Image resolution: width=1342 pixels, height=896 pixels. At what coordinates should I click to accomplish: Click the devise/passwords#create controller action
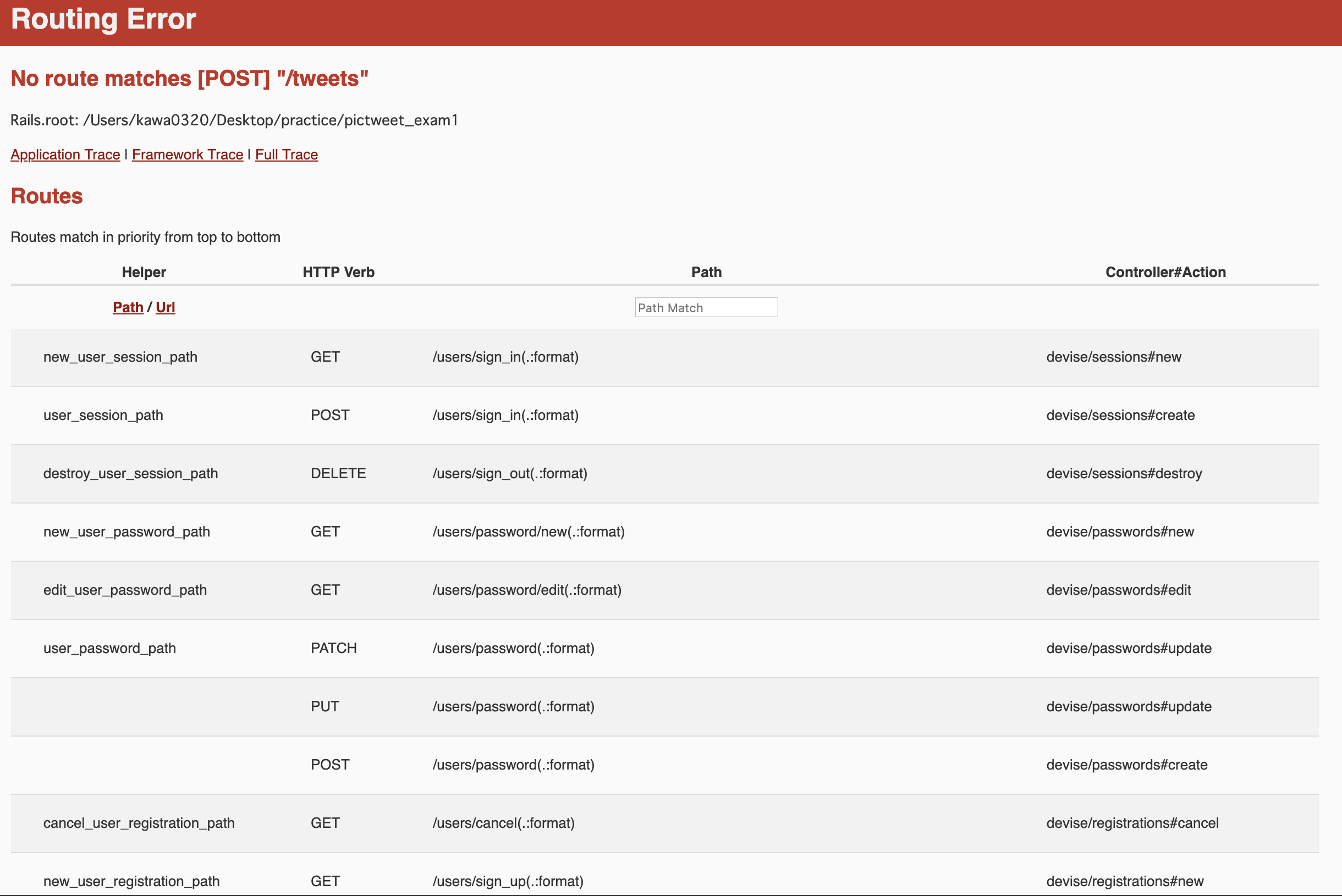click(x=1126, y=765)
